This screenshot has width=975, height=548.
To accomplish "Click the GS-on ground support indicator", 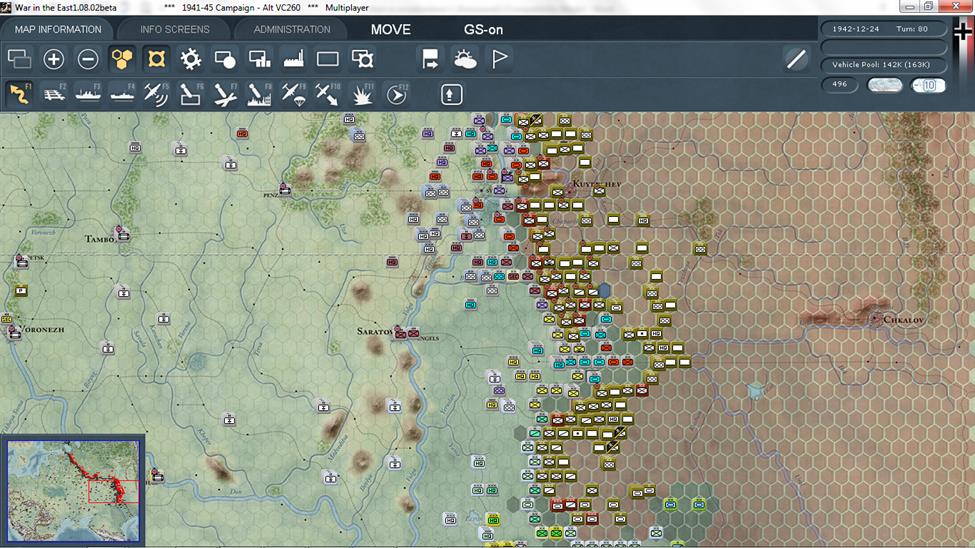I will pos(483,29).
